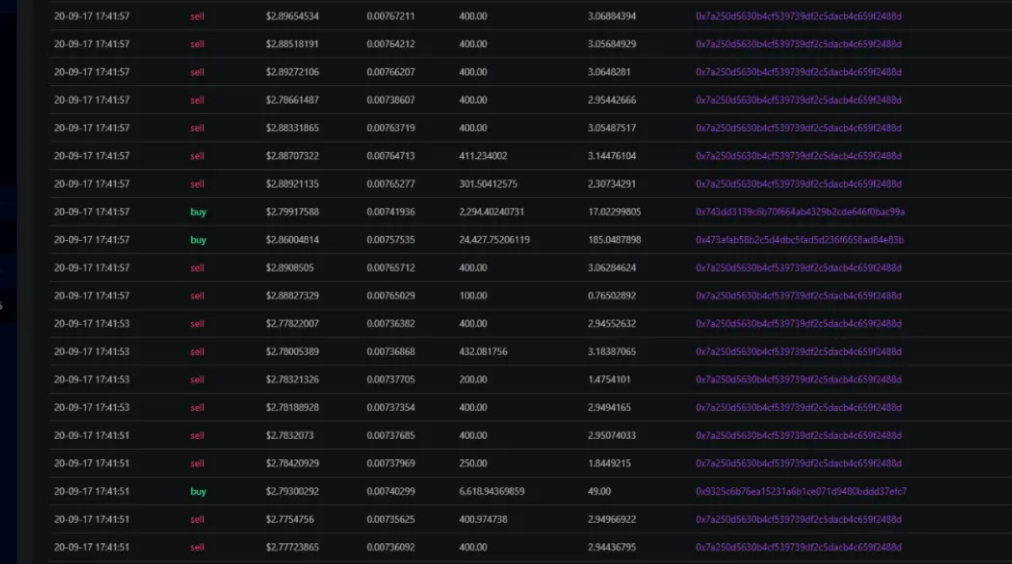Viewport: 1012px width, 564px height.
Task: Open address link in the $2.78661487 sell row
Action: [x=798, y=100]
